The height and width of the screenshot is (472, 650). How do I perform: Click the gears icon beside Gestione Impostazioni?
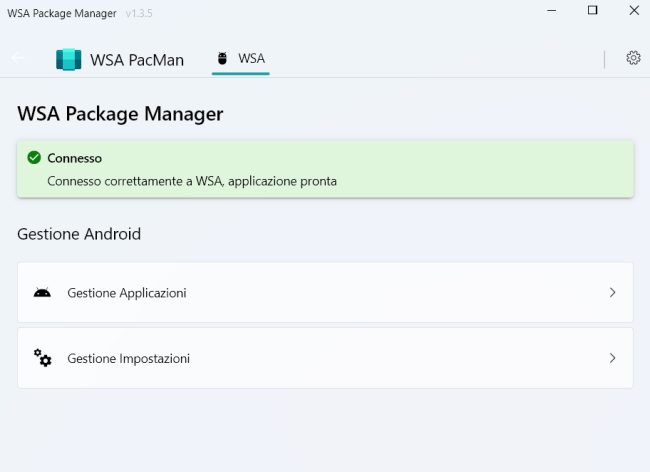[x=42, y=358]
